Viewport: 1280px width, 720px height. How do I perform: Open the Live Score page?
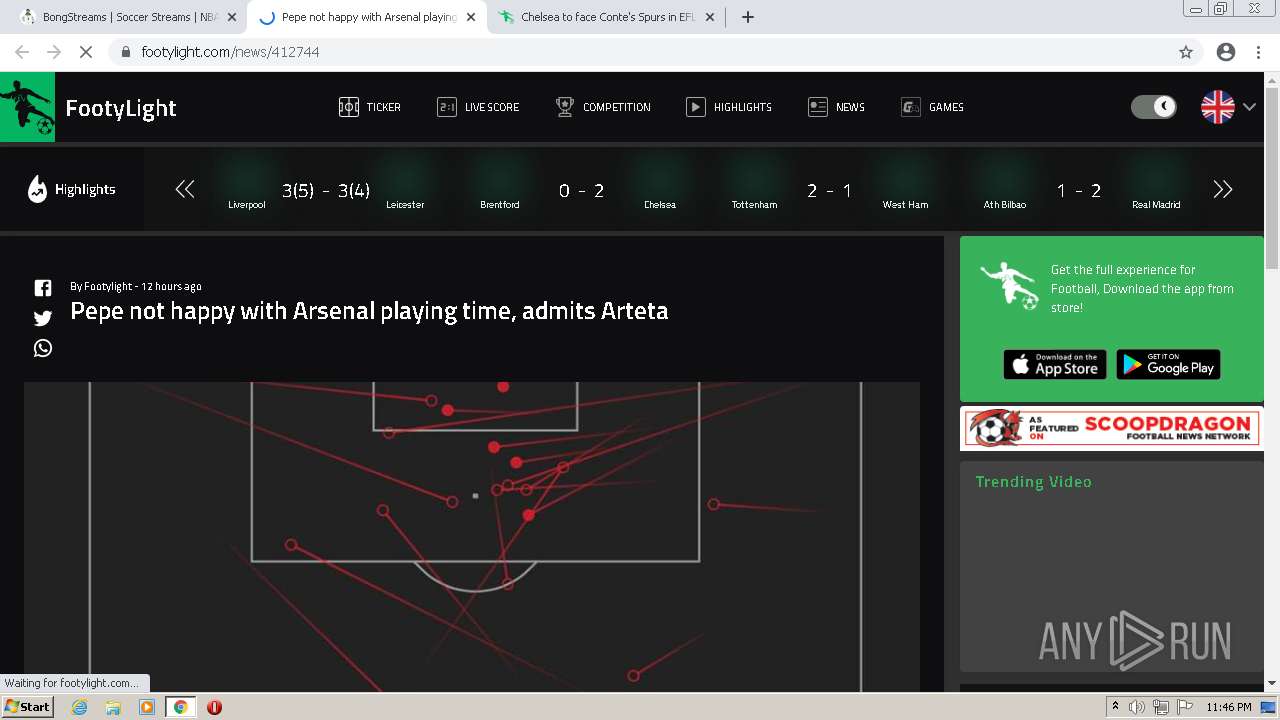pos(478,107)
